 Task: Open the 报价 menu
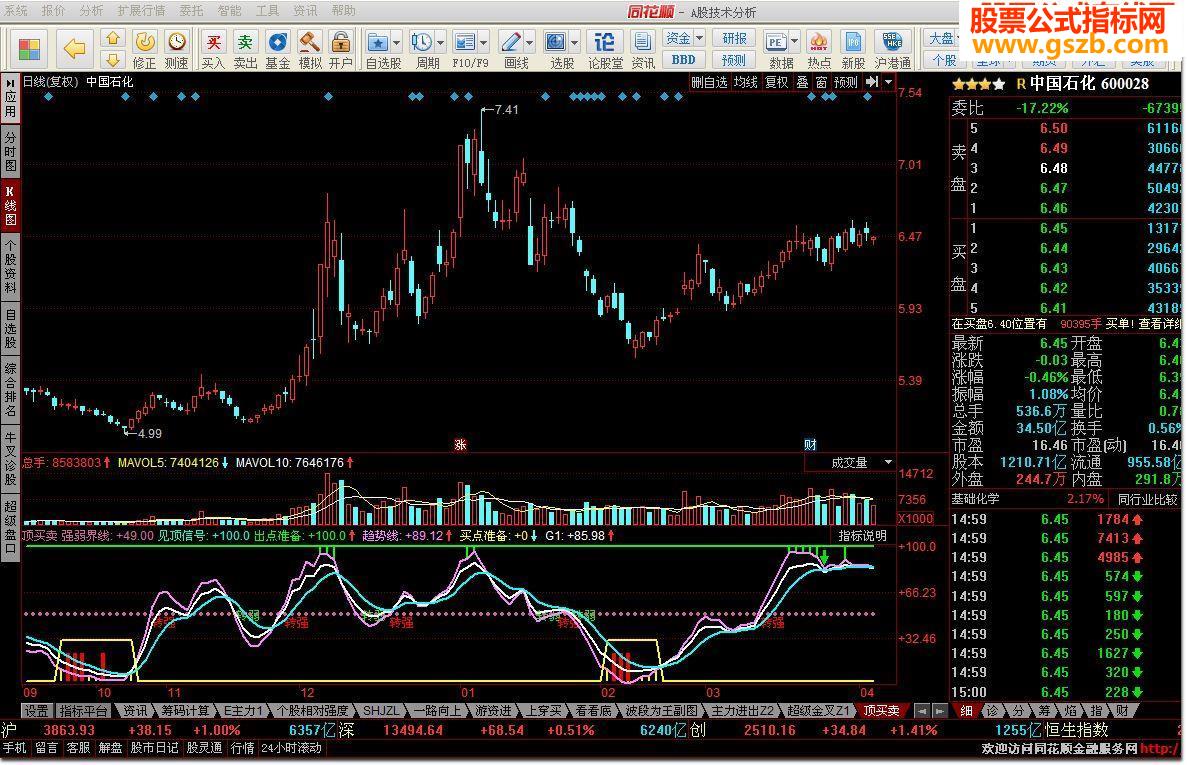tap(53, 11)
